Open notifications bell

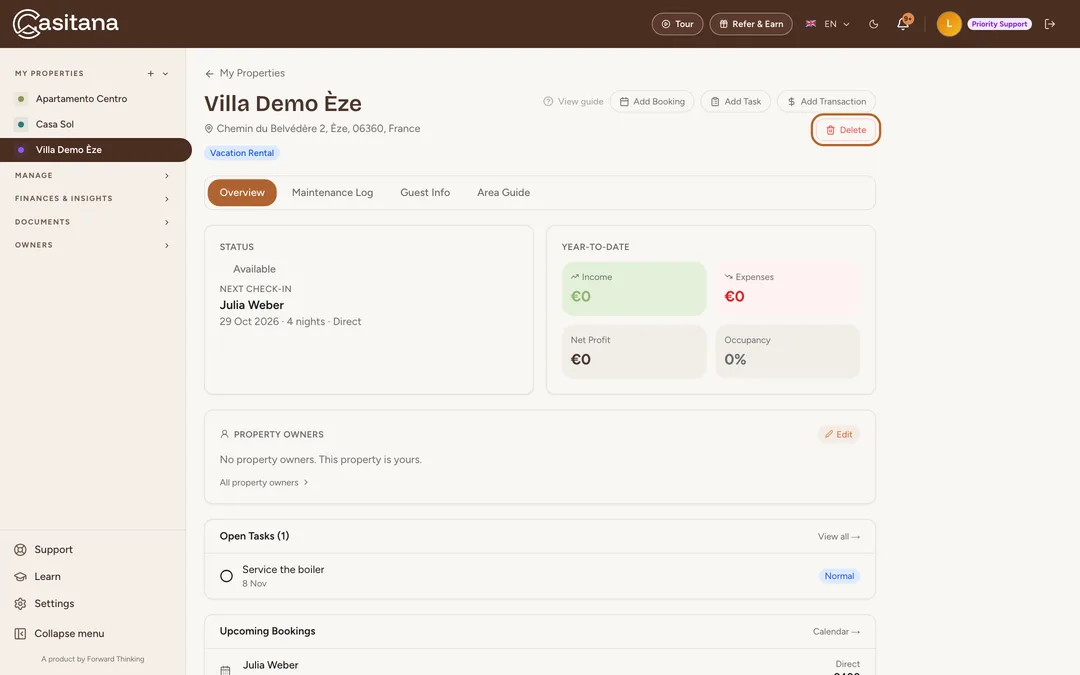pos(903,24)
